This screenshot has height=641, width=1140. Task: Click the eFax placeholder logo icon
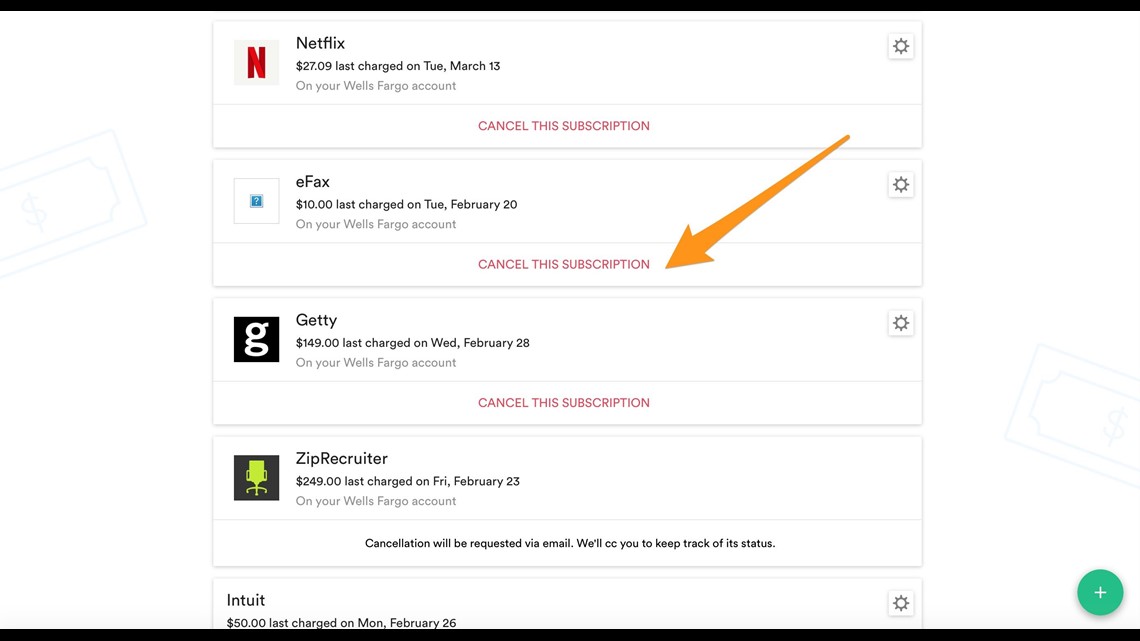tap(257, 201)
